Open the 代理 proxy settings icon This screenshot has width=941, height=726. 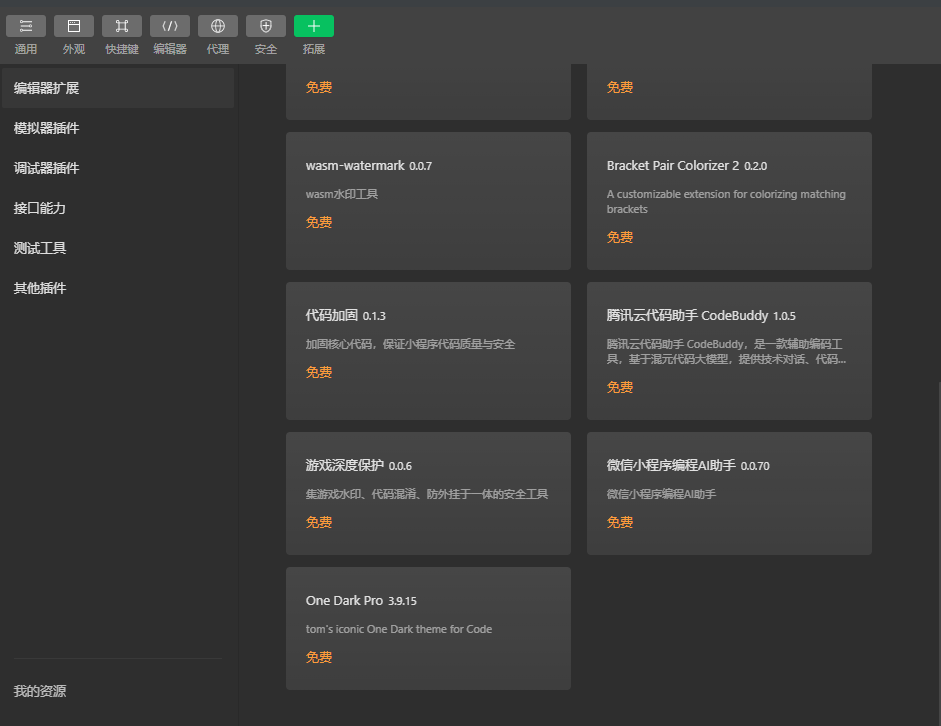click(218, 26)
